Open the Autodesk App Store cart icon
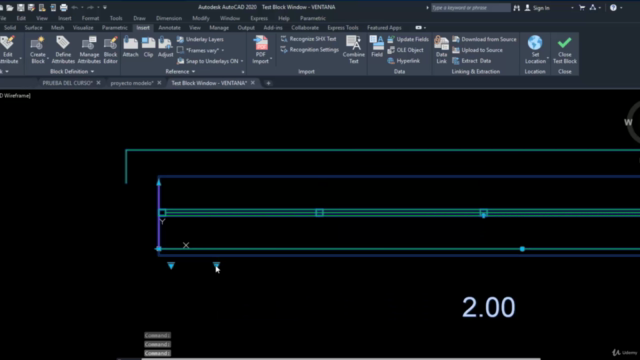The image size is (640, 360). (x=582, y=8)
